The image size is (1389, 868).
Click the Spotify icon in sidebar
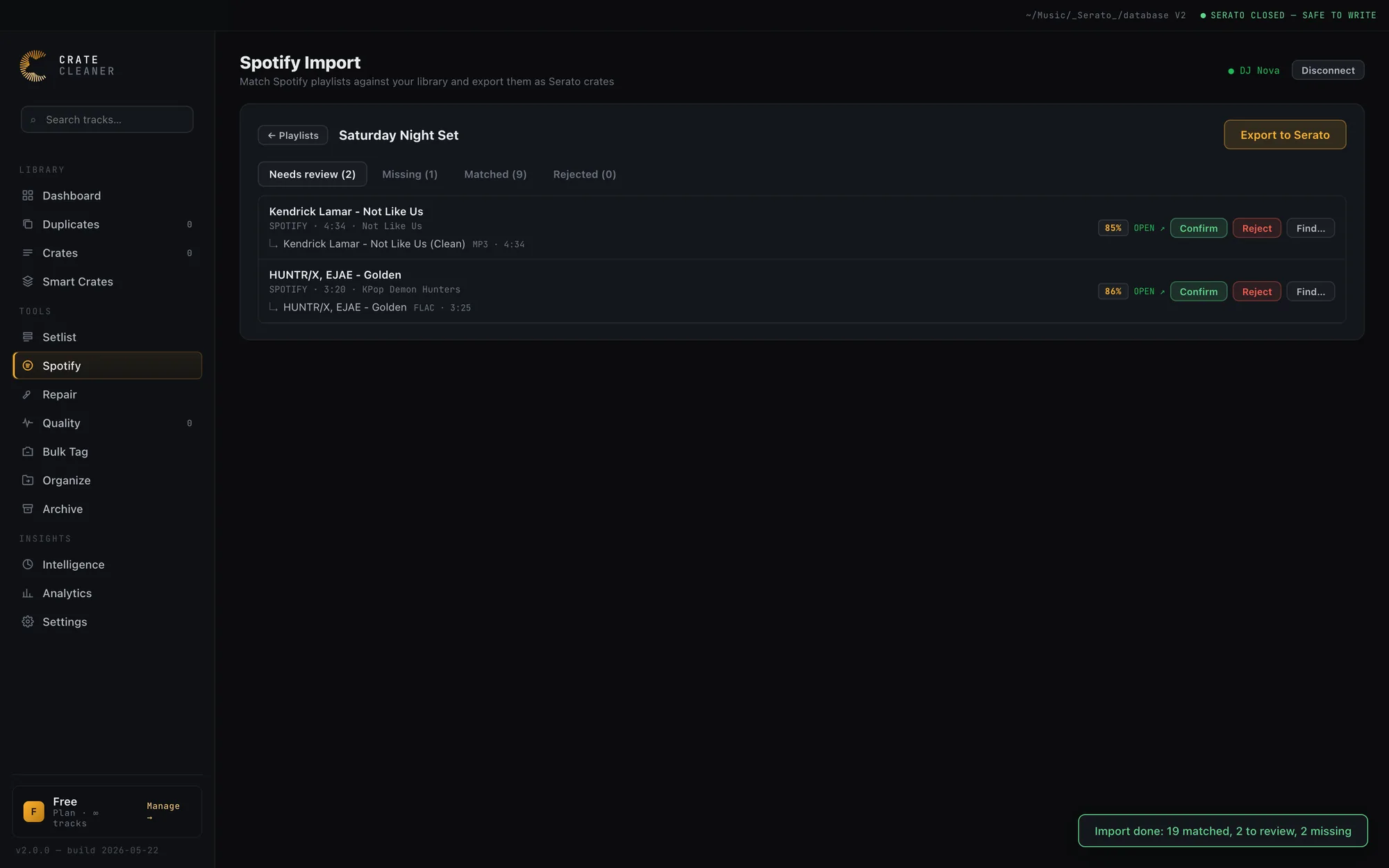[28, 365]
